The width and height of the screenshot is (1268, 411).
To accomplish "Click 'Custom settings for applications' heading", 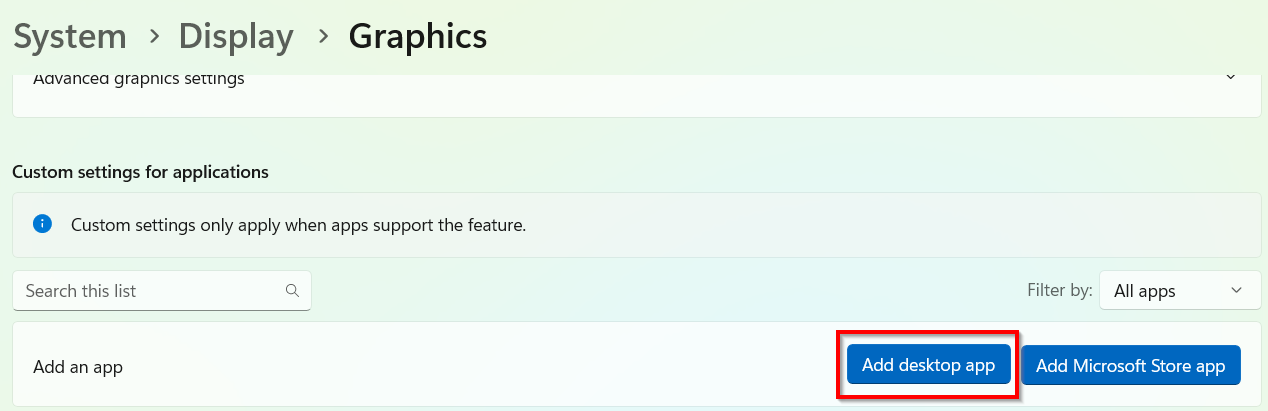I will point(140,172).
